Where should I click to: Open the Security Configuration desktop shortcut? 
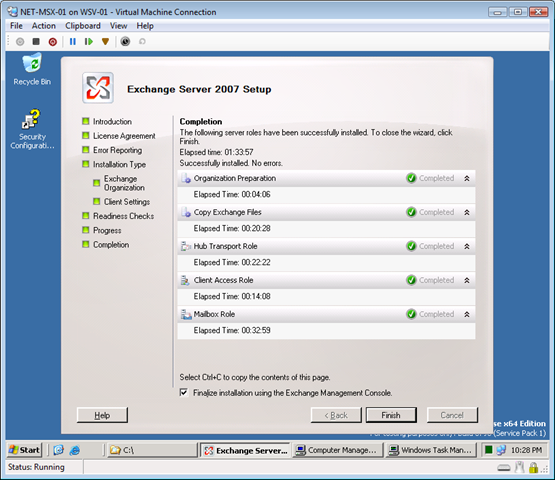pyautogui.click(x=32, y=129)
